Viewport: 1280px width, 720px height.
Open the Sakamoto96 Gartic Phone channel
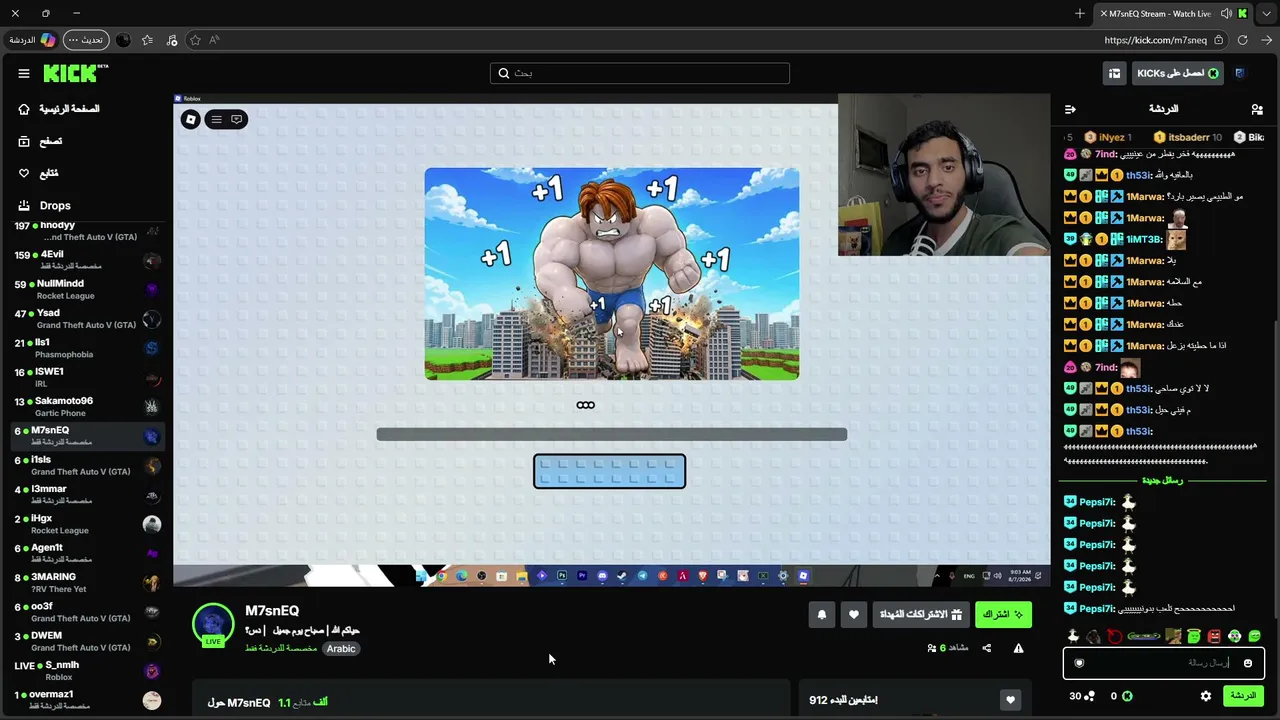[x=86, y=407]
